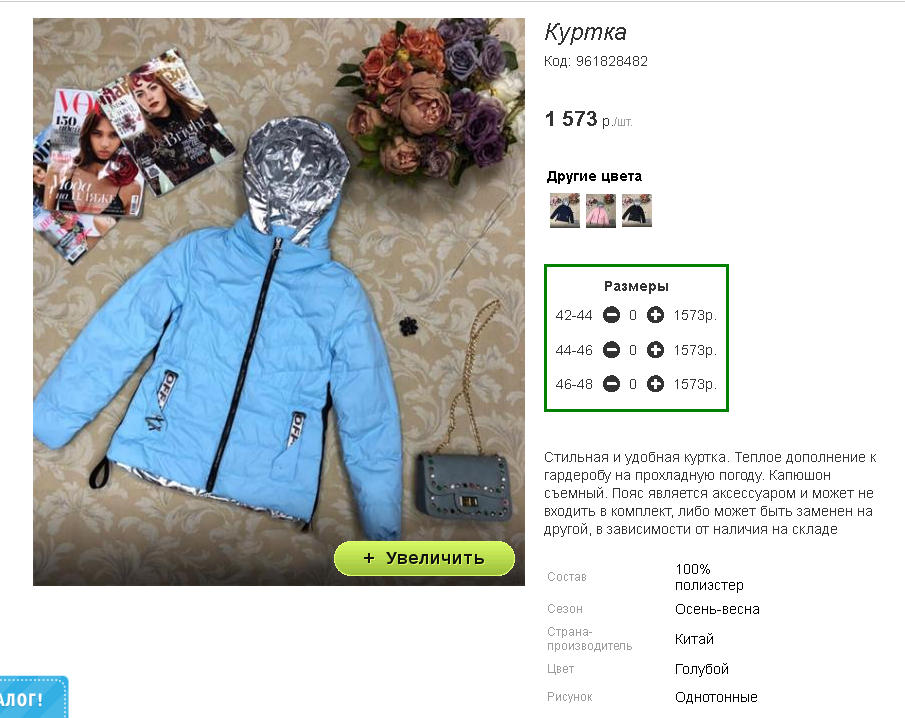The width and height of the screenshot is (905, 718).
Task: Click the quantity field for size 44-46
Action: (x=633, y=350)
